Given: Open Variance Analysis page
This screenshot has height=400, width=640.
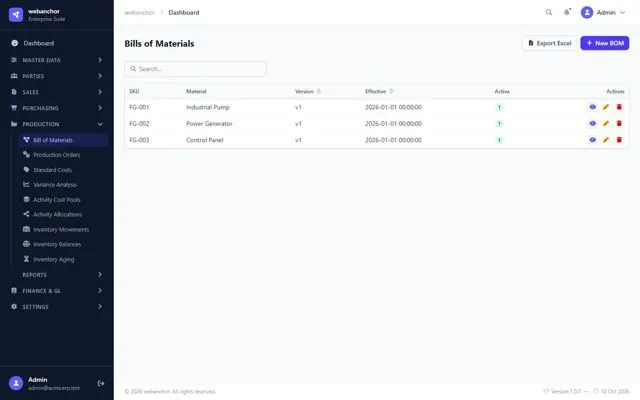Looking at the screenshot, I should (63, 184).
